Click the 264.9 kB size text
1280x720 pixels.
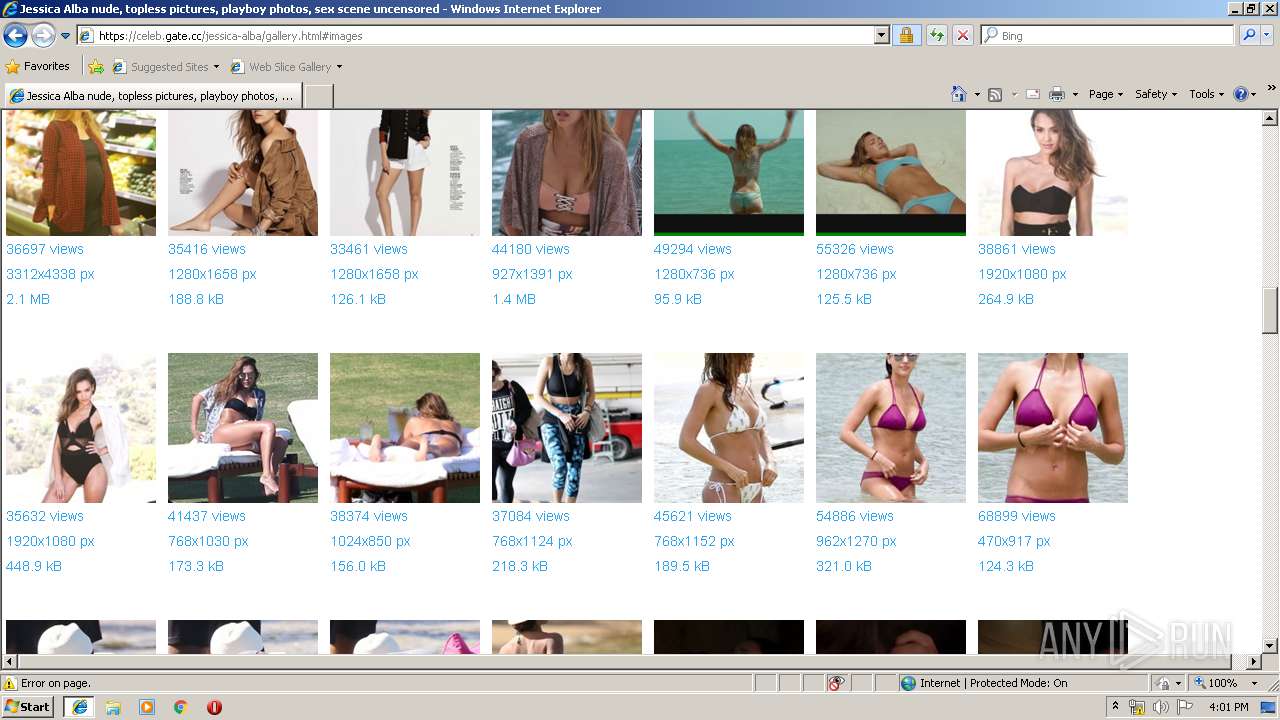coord(1006,299)
